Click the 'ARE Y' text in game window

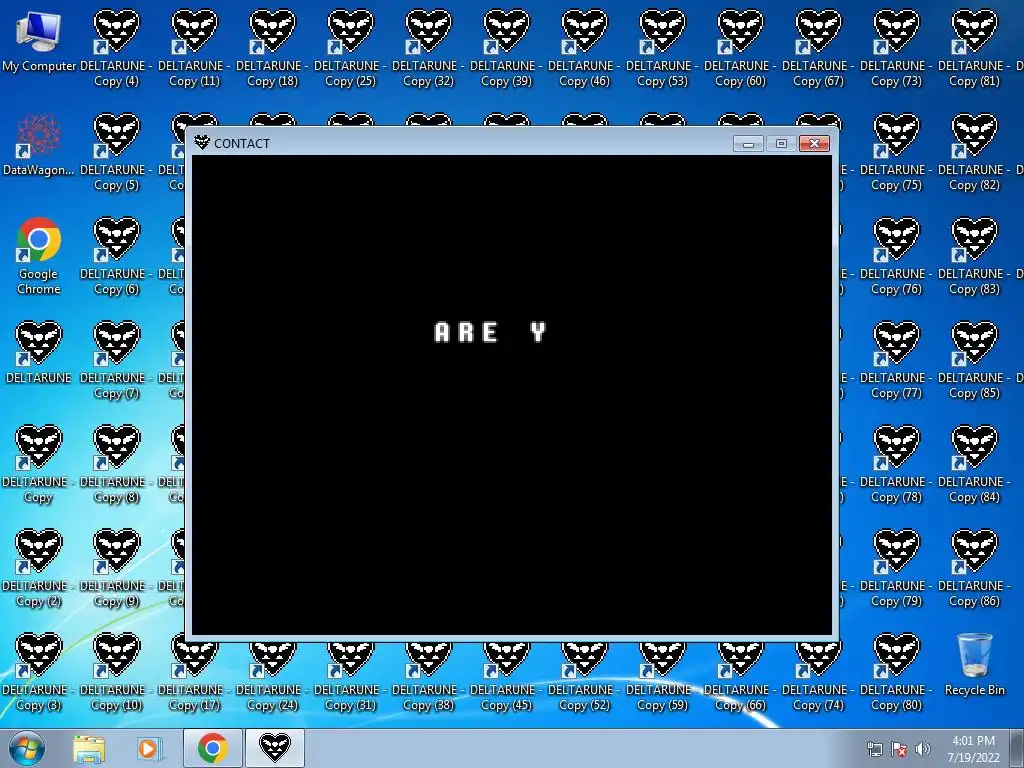(490, 332)
